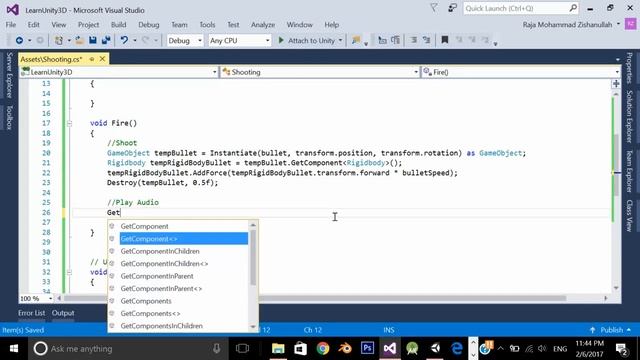Open the Edit menu
The image size is (640, 360).
click(33, 24)
